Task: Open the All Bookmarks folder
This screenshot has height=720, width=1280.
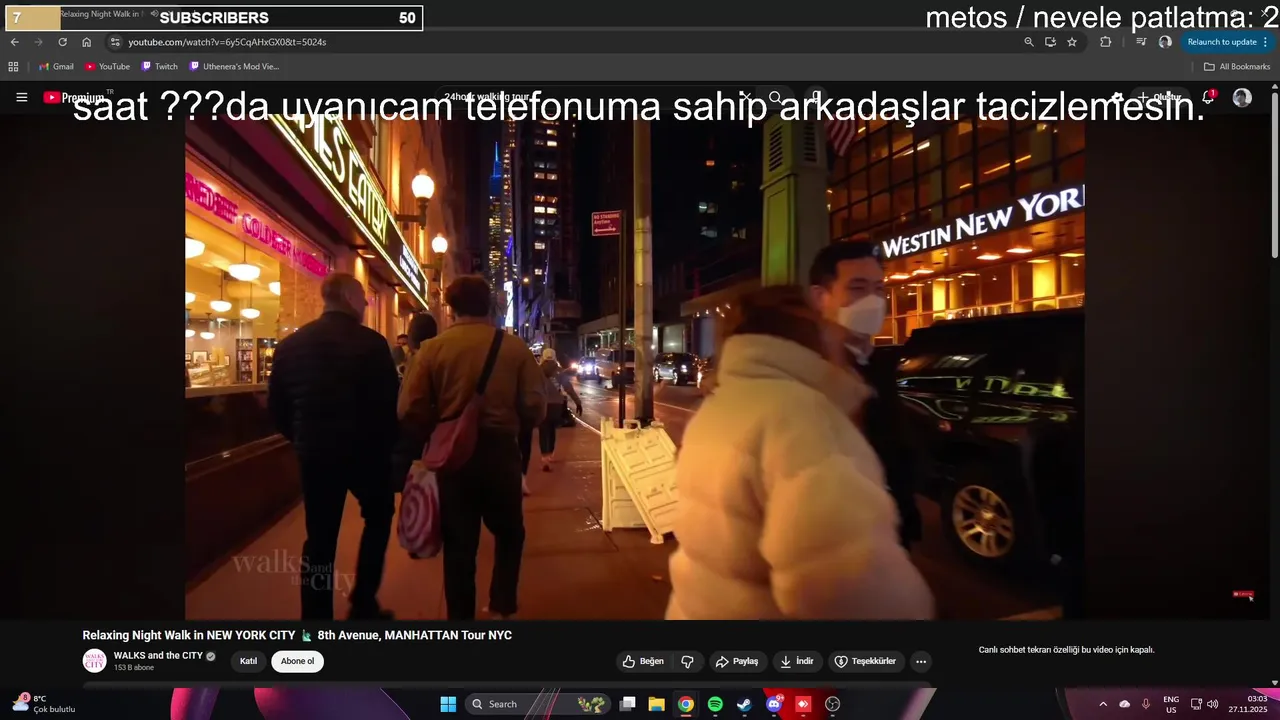Action: click(1237, 67)
